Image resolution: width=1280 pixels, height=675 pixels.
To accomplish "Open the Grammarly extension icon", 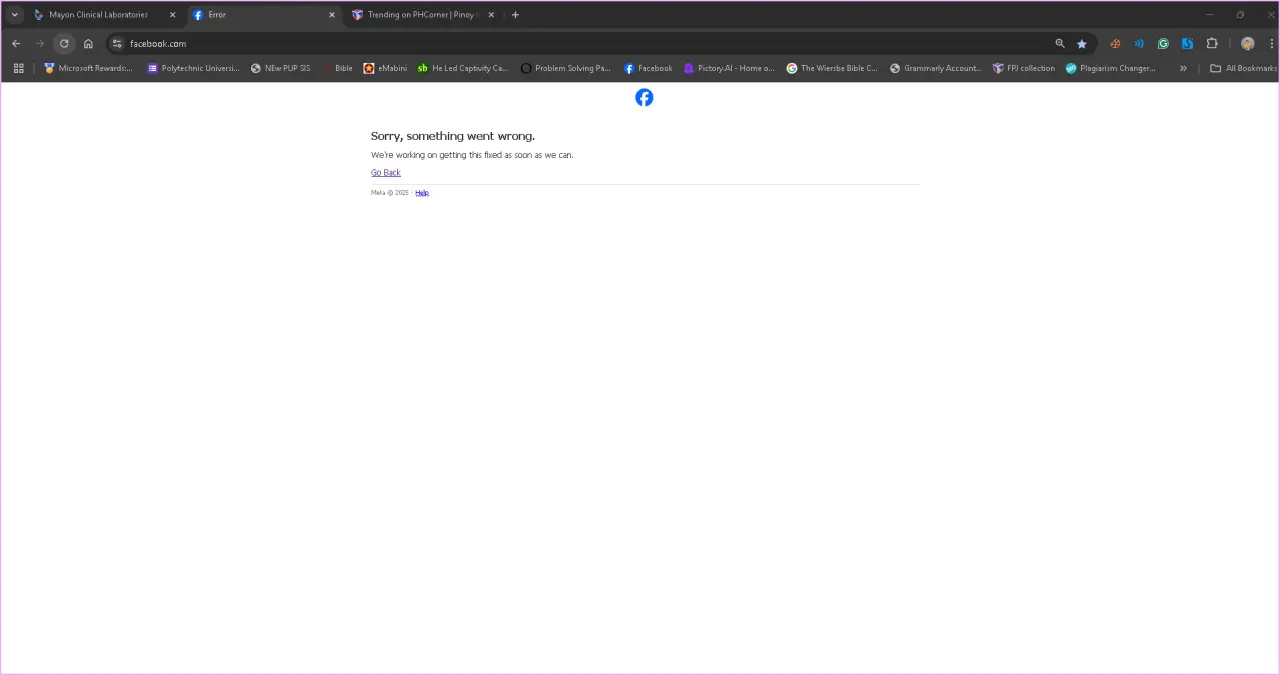I will (x=1163, y=44).
